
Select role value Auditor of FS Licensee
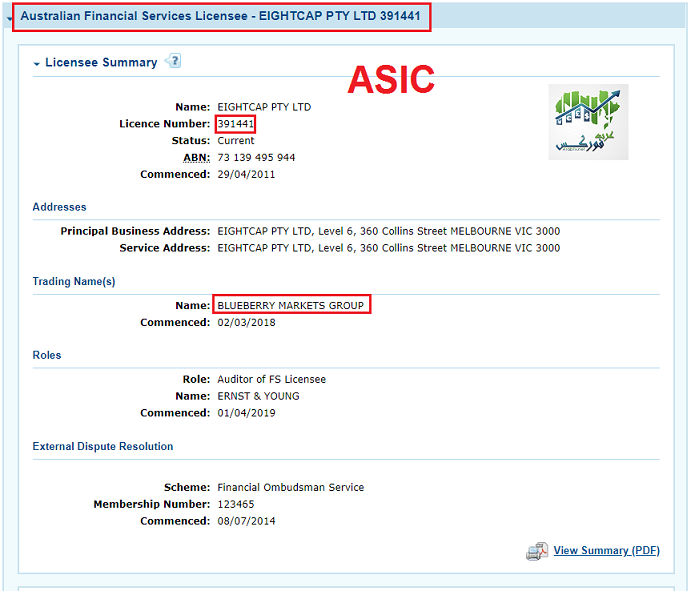pos(271,379)
